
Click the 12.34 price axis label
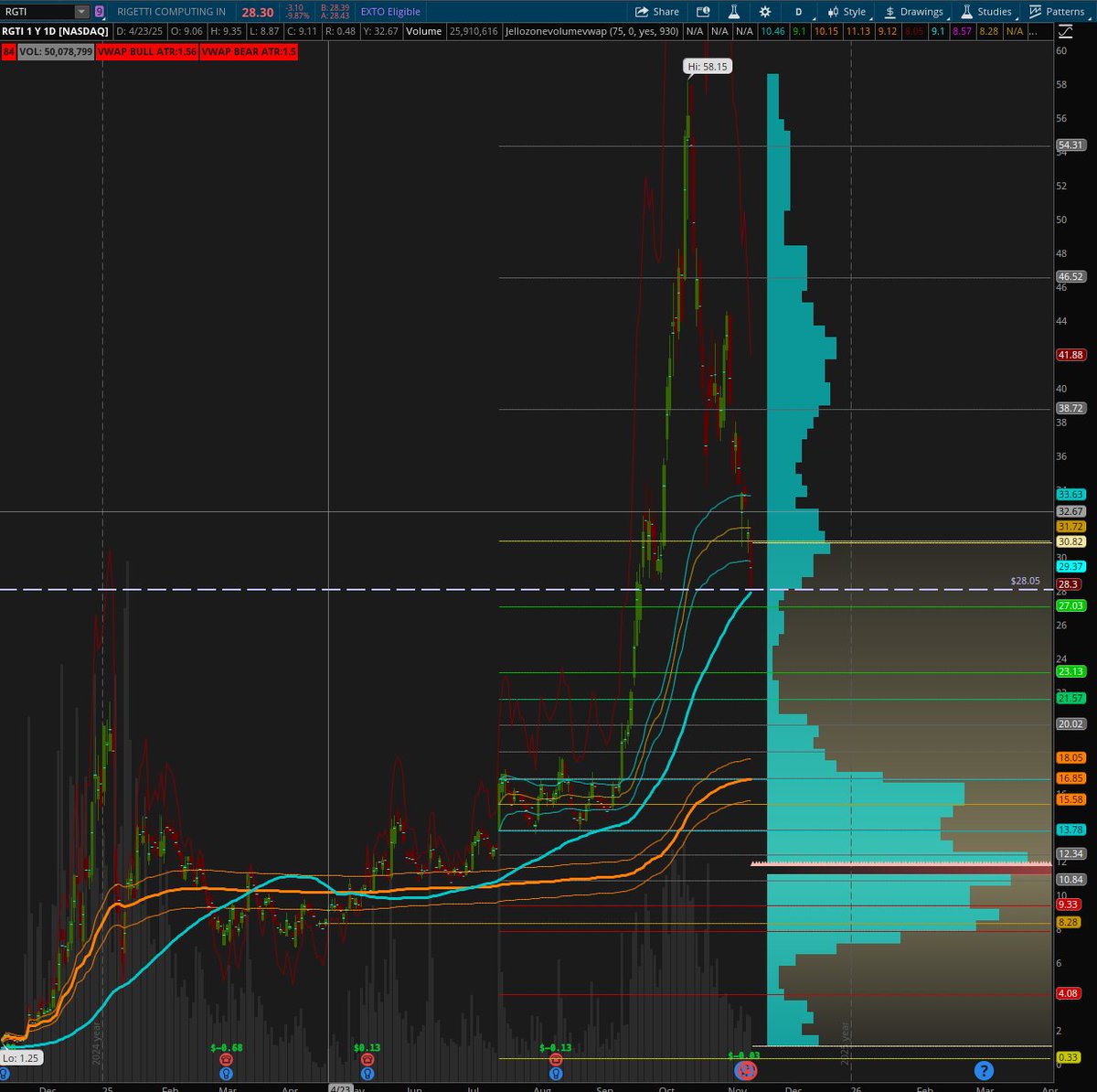(x=1070, y=854)
